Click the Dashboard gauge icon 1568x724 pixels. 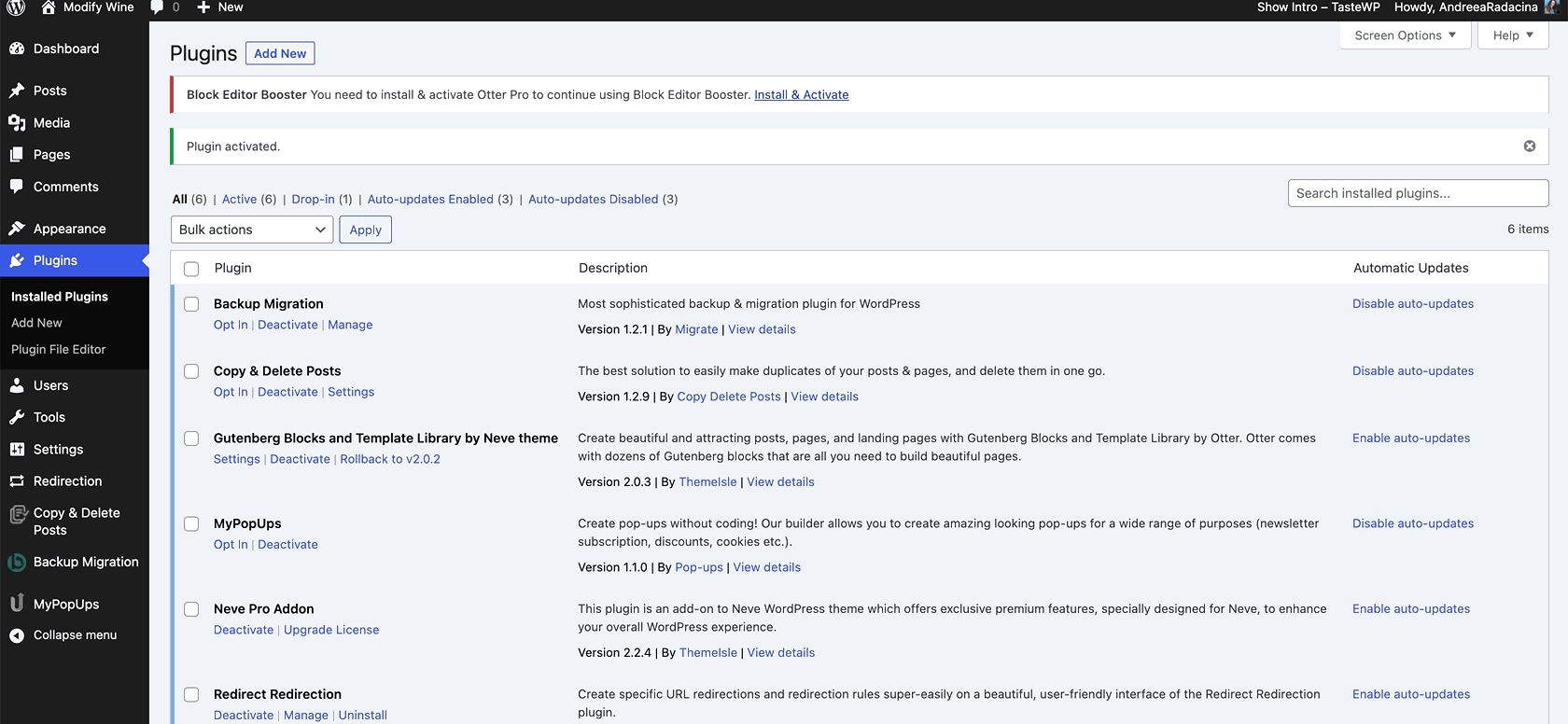click(17, 49)
